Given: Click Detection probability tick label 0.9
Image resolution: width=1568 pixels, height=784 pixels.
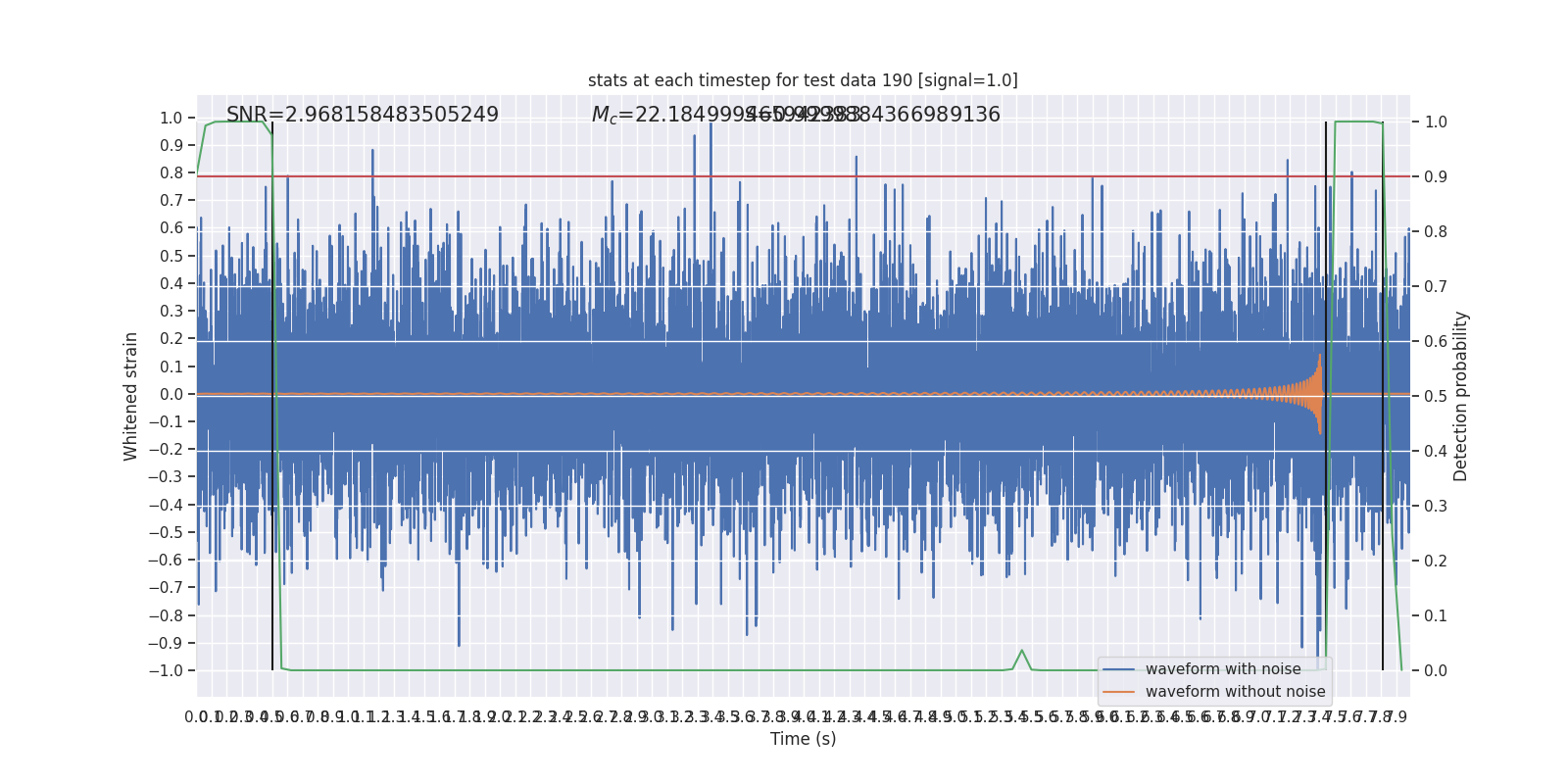Looking at the screenshot, I should (1436, 176).
